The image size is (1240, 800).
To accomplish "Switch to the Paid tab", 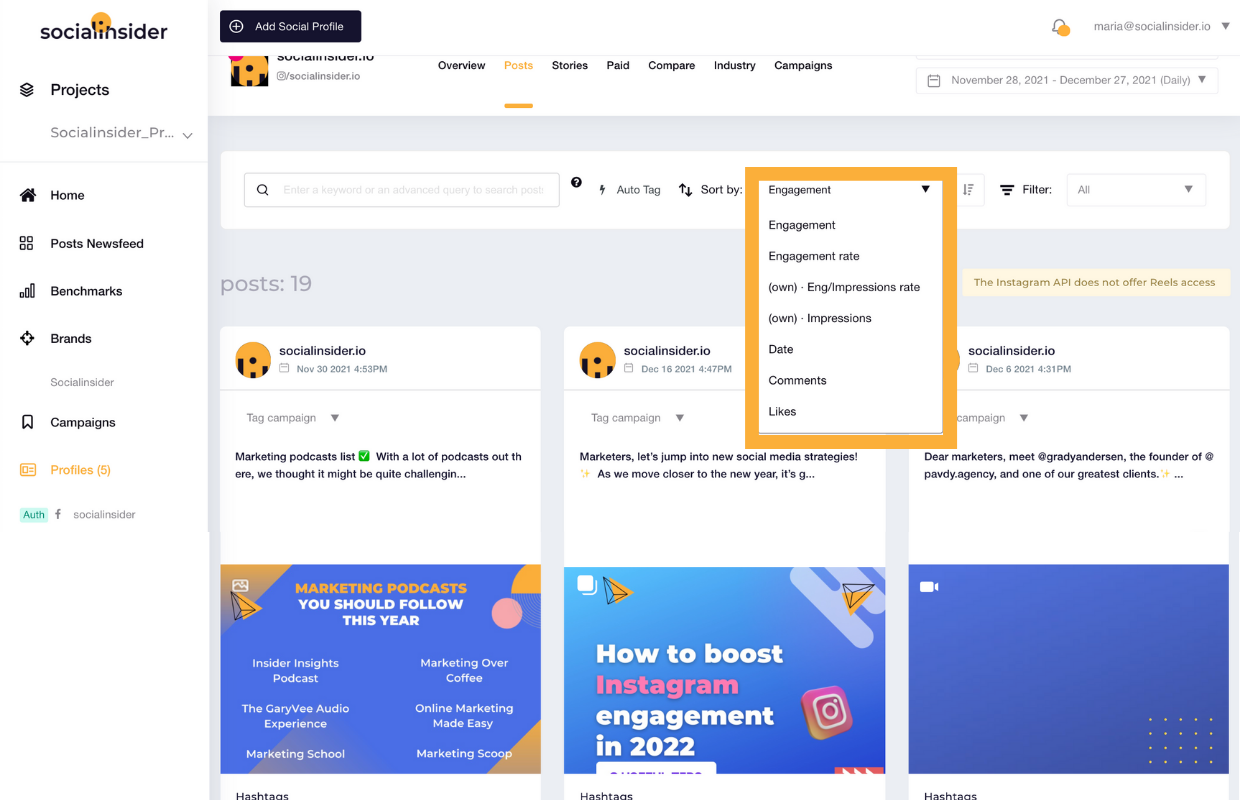I will coord(618,65).
